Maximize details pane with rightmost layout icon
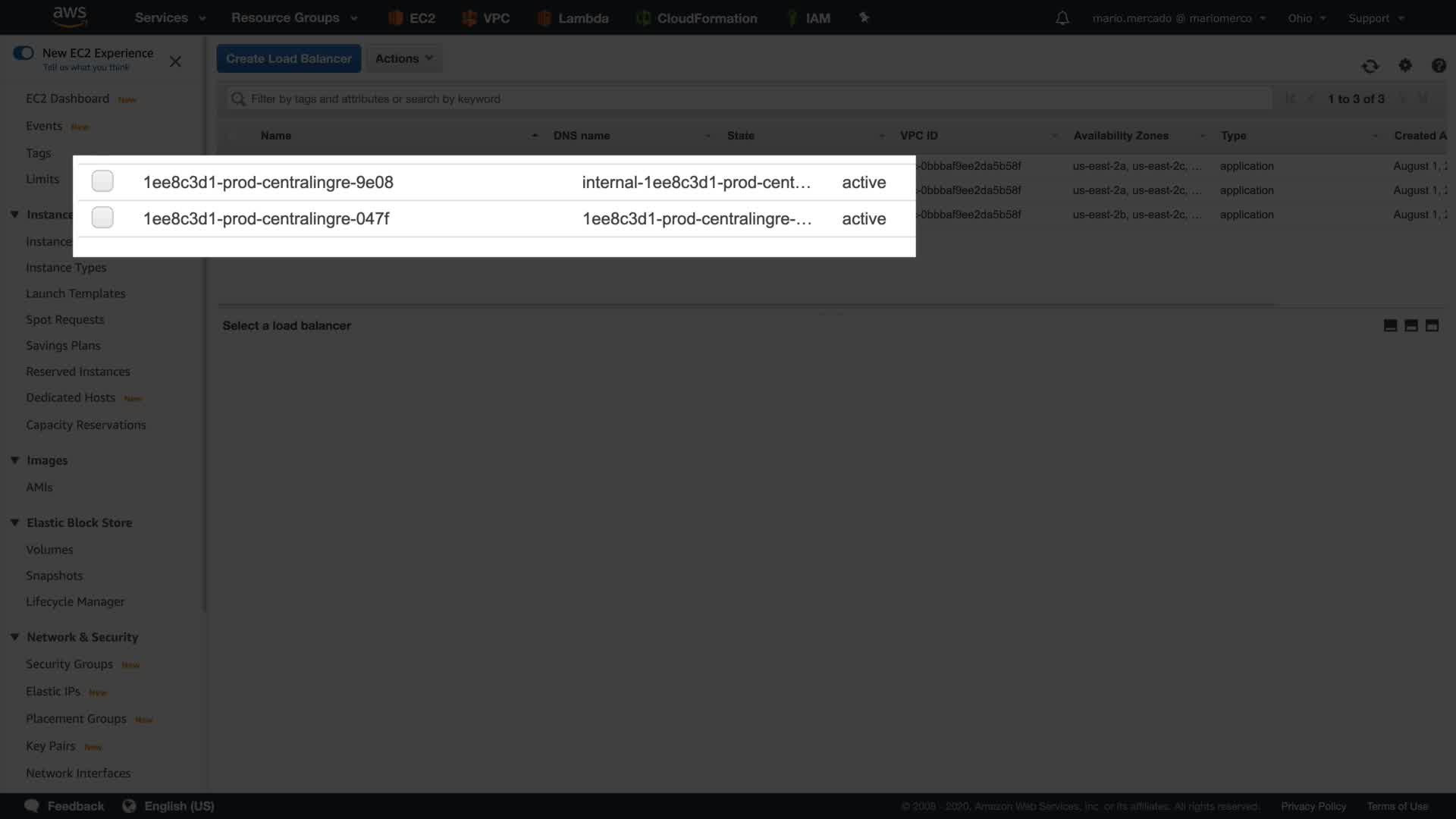 (x=1432, y=325)
